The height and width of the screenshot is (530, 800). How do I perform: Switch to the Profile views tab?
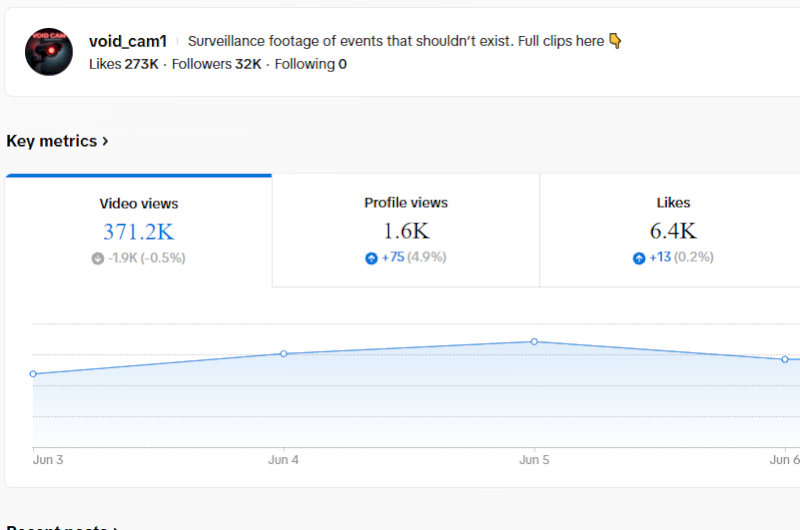(x=406, y=231)
